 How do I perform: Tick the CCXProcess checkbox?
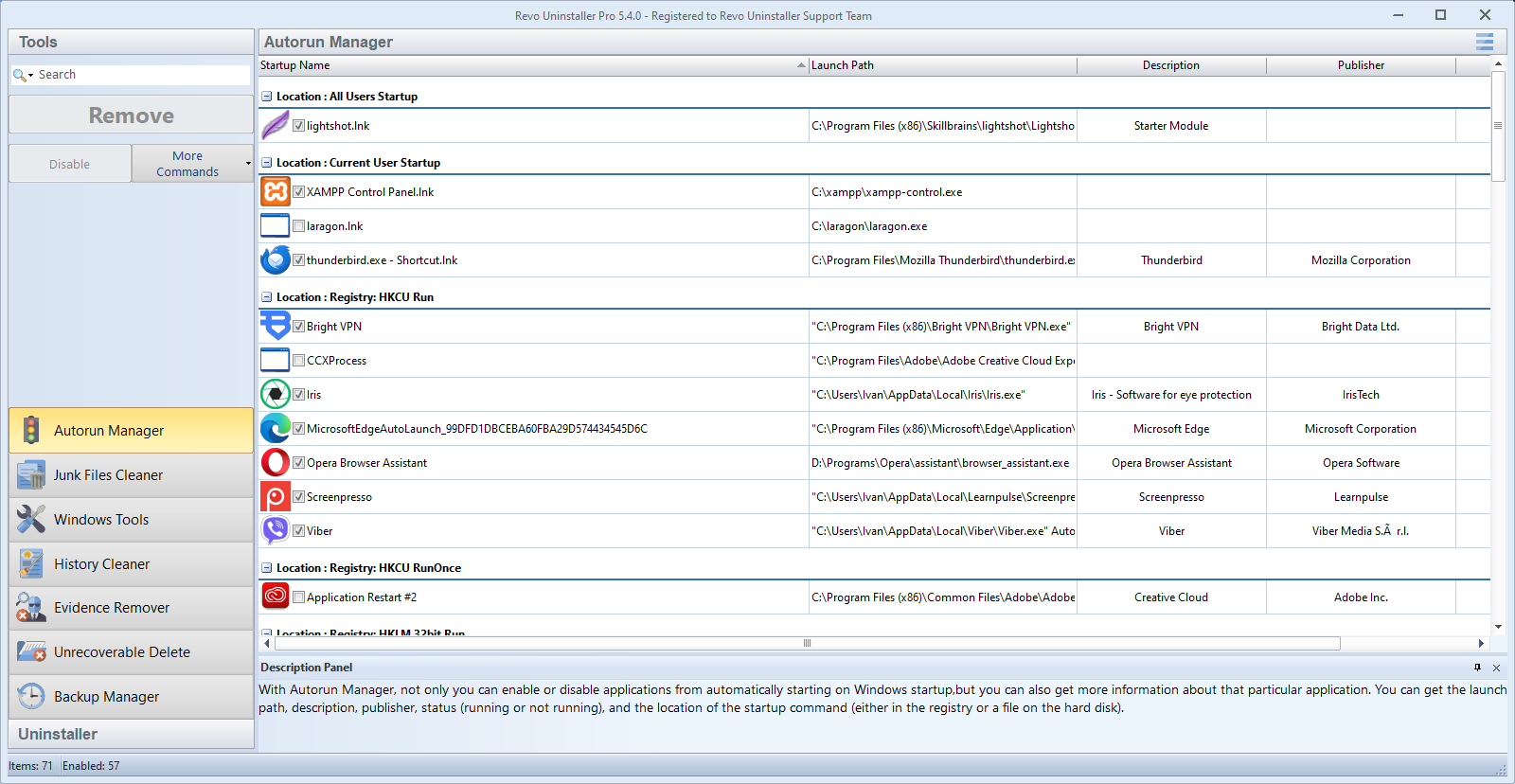coord(298,361)
